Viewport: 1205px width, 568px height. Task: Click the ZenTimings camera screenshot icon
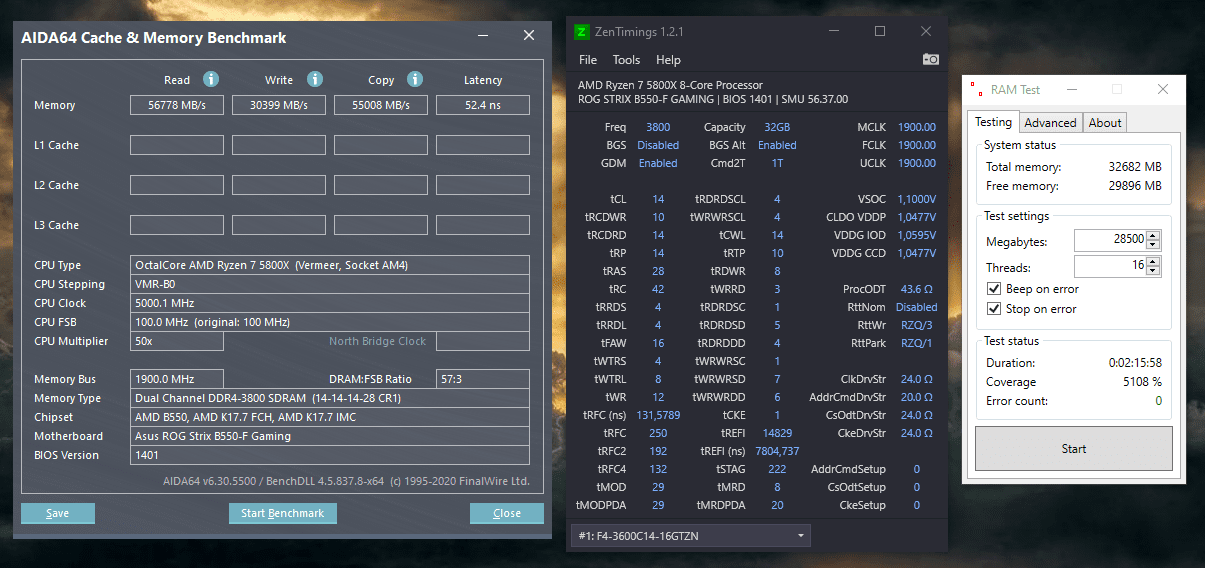click(930, 59)
